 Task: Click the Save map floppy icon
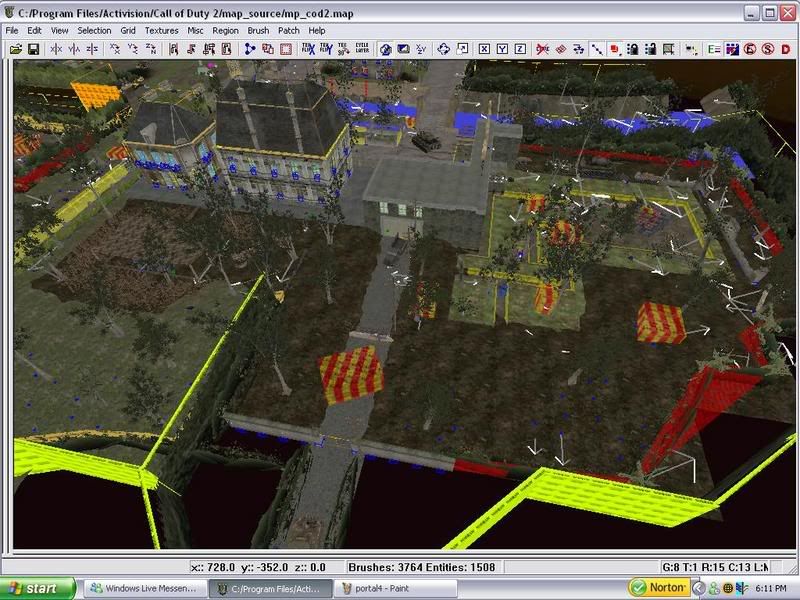click(33, 48)
